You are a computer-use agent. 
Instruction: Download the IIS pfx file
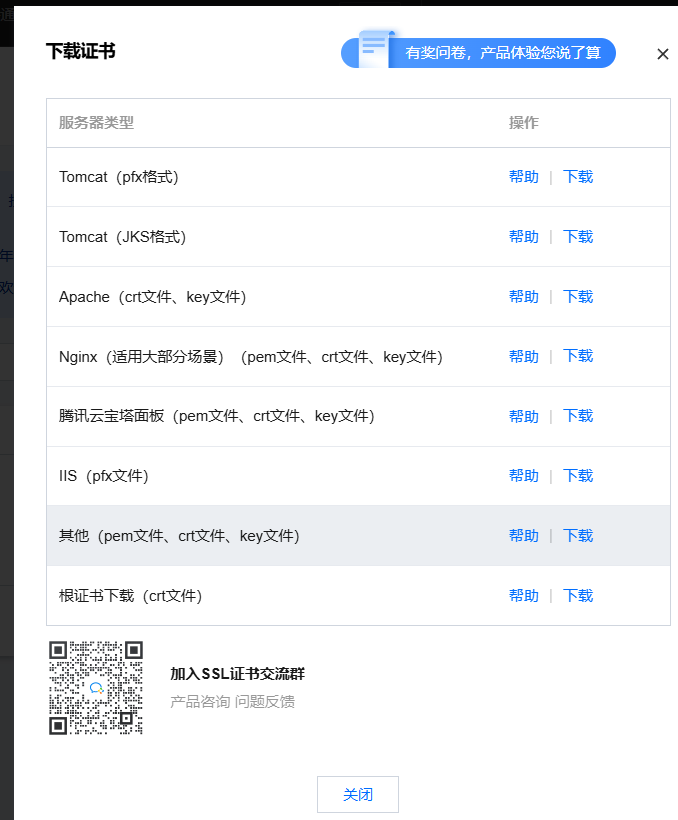[x=578, y=476]
